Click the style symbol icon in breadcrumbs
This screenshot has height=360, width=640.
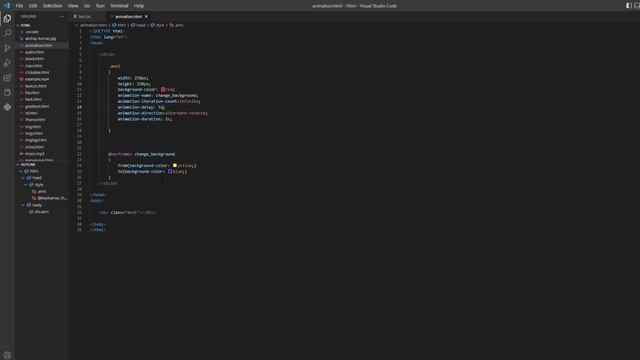click(153, 25)
